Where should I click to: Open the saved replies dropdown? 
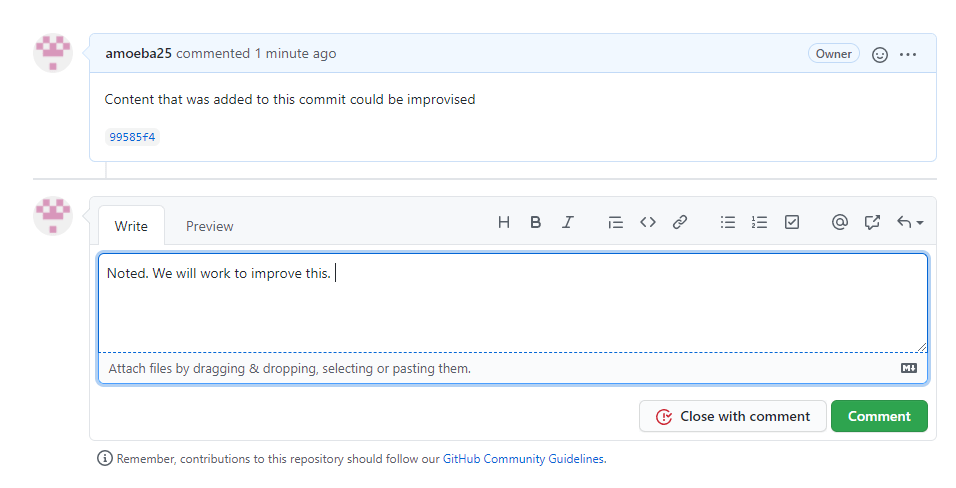909,222
